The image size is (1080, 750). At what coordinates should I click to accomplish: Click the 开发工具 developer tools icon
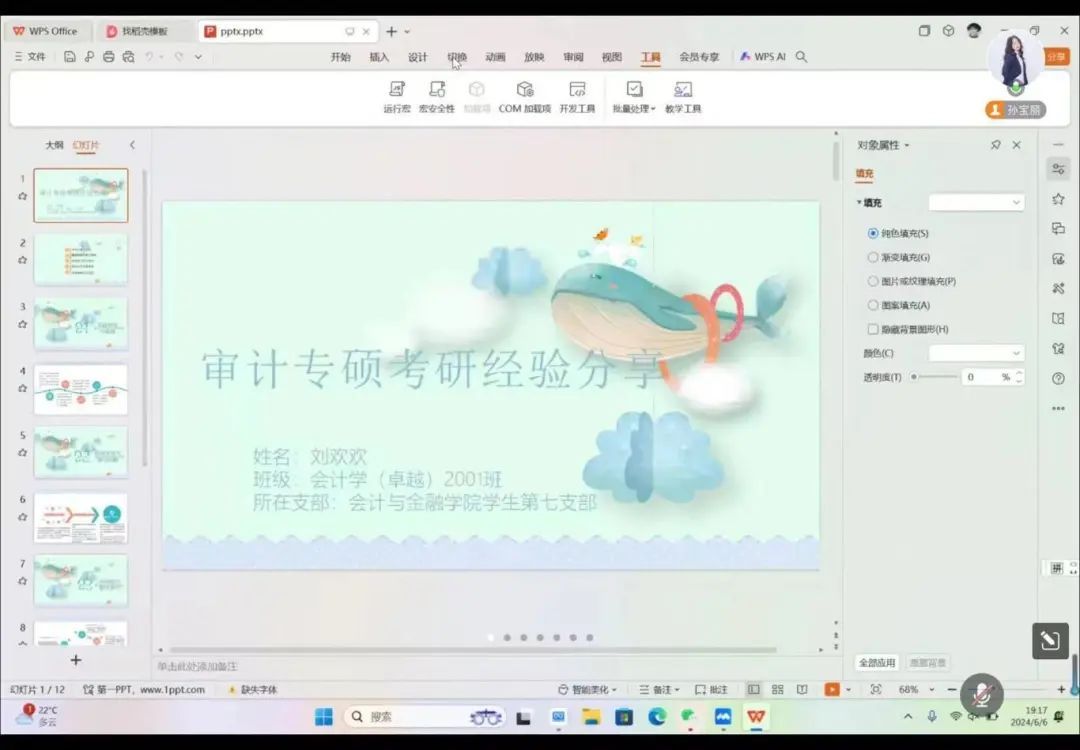[x=577, y=96]
